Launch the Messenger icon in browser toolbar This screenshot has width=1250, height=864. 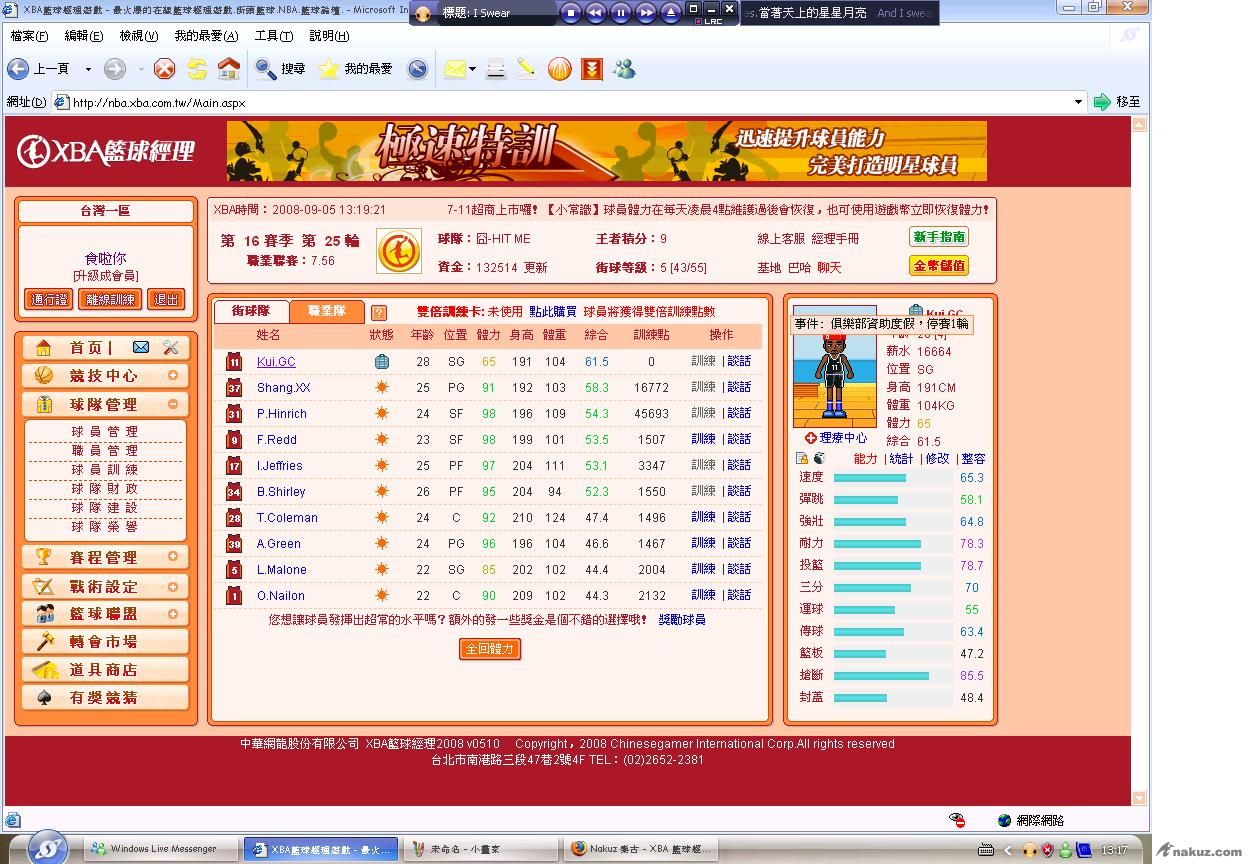625,69
